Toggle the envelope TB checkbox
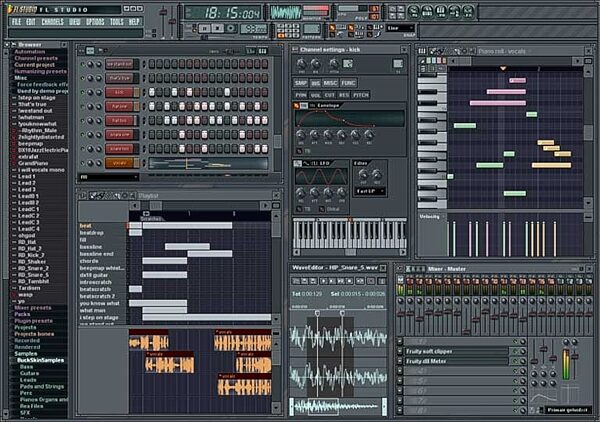Viewport: 600px width, 422px height. pos(299,151)
